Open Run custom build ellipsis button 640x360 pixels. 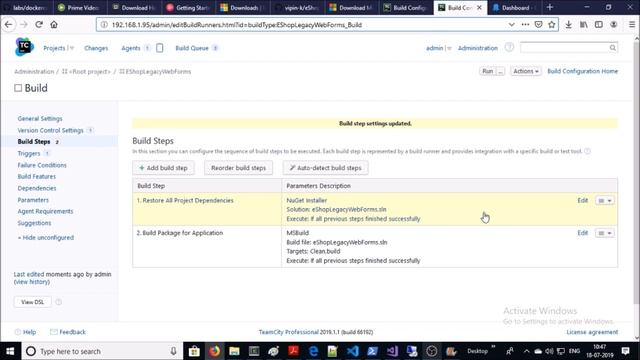click(500, 71)
